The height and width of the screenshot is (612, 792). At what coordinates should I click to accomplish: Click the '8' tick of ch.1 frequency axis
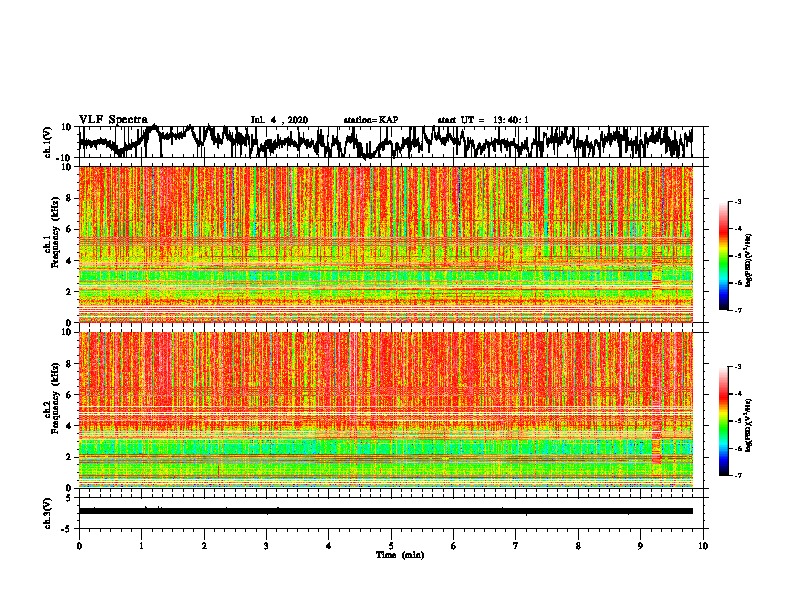coord(69,198)
